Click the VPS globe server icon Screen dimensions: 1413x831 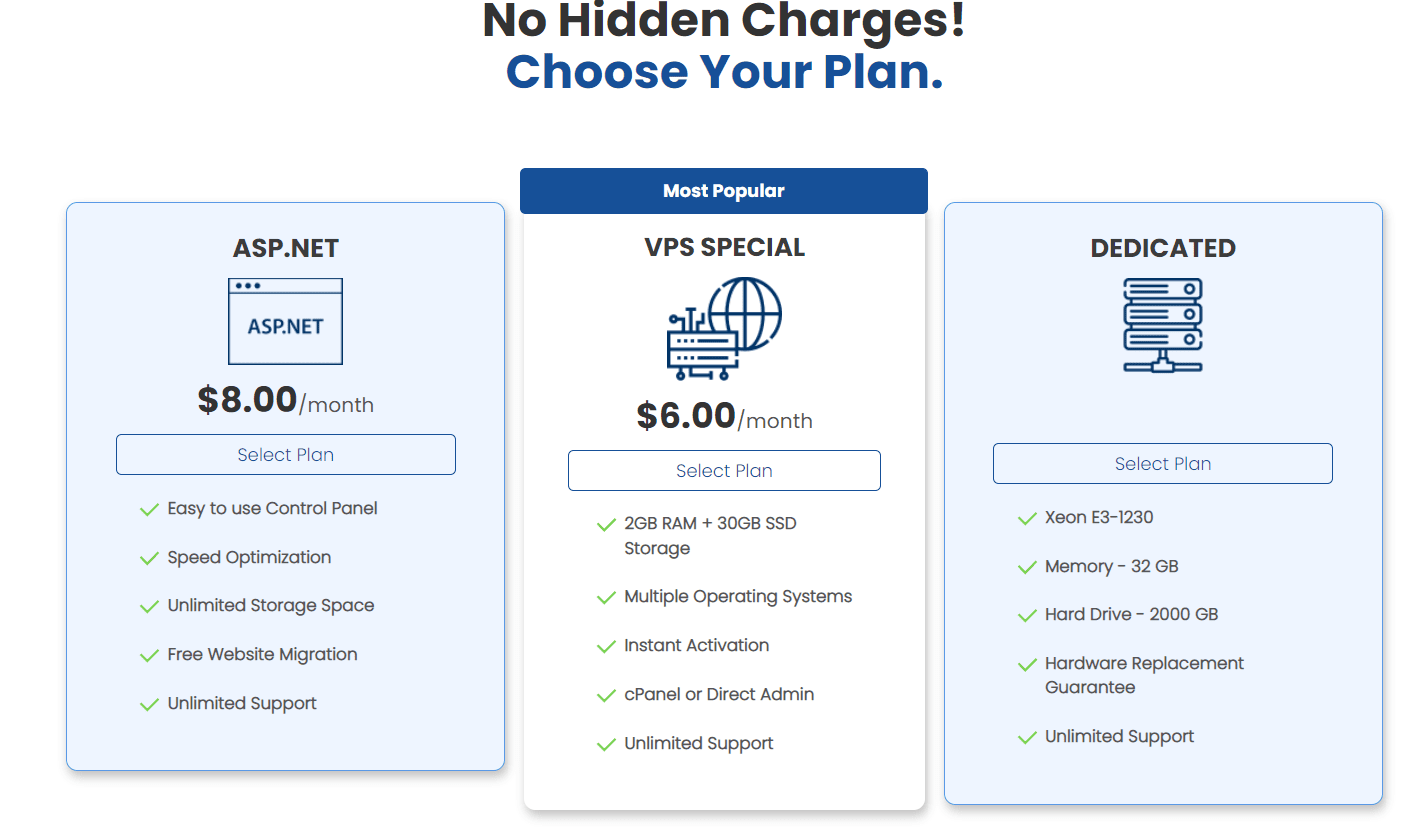tap(724, 329)
